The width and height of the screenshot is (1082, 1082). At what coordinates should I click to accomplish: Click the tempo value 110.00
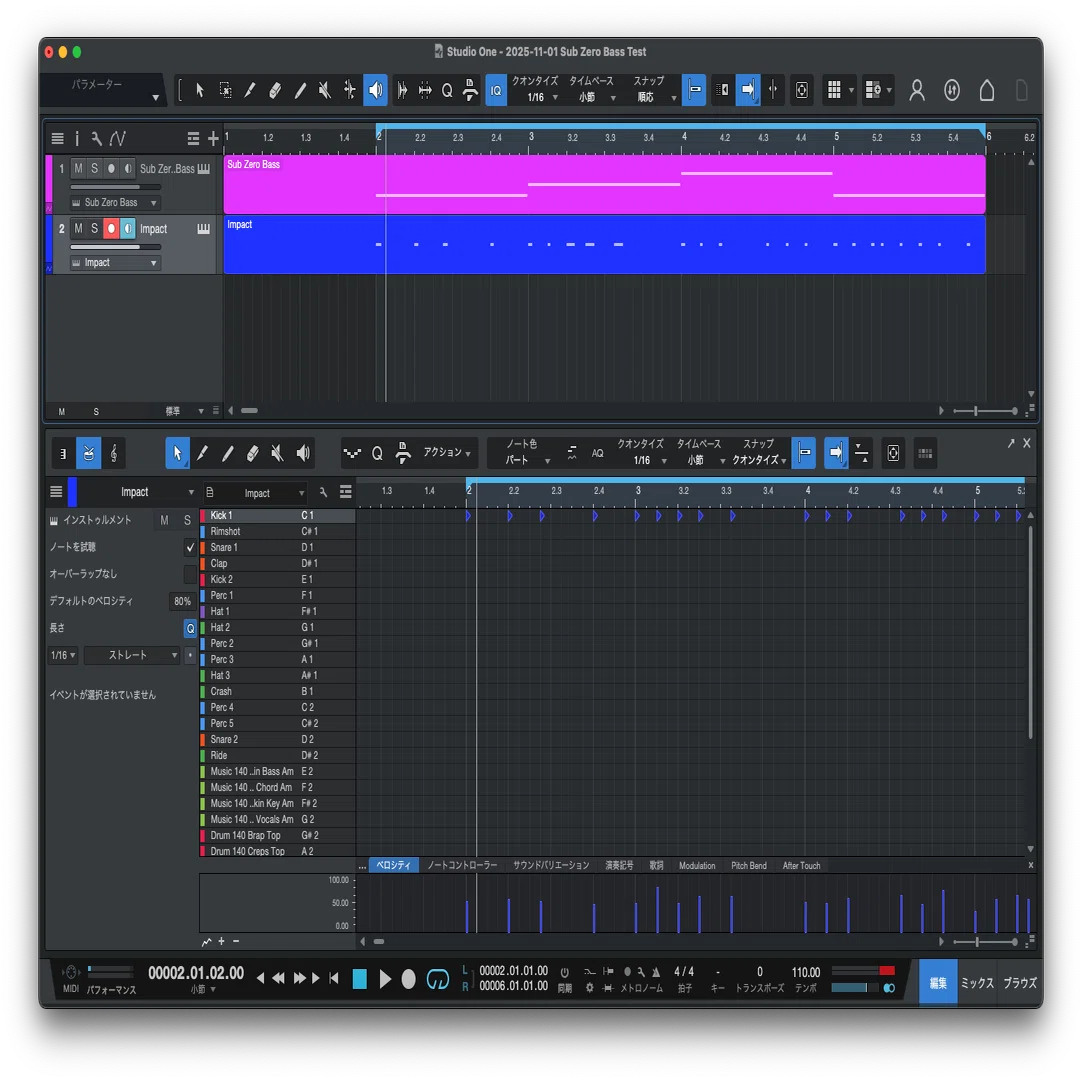(x=805, y=972)
